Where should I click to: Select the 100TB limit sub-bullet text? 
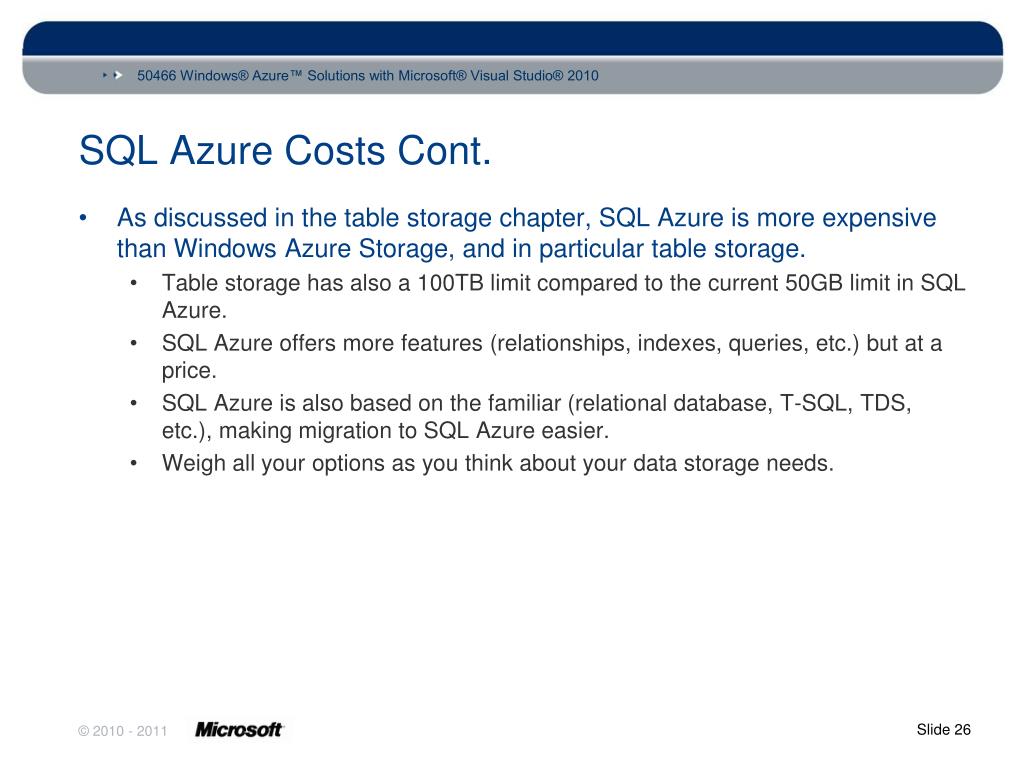pos(564,296)
